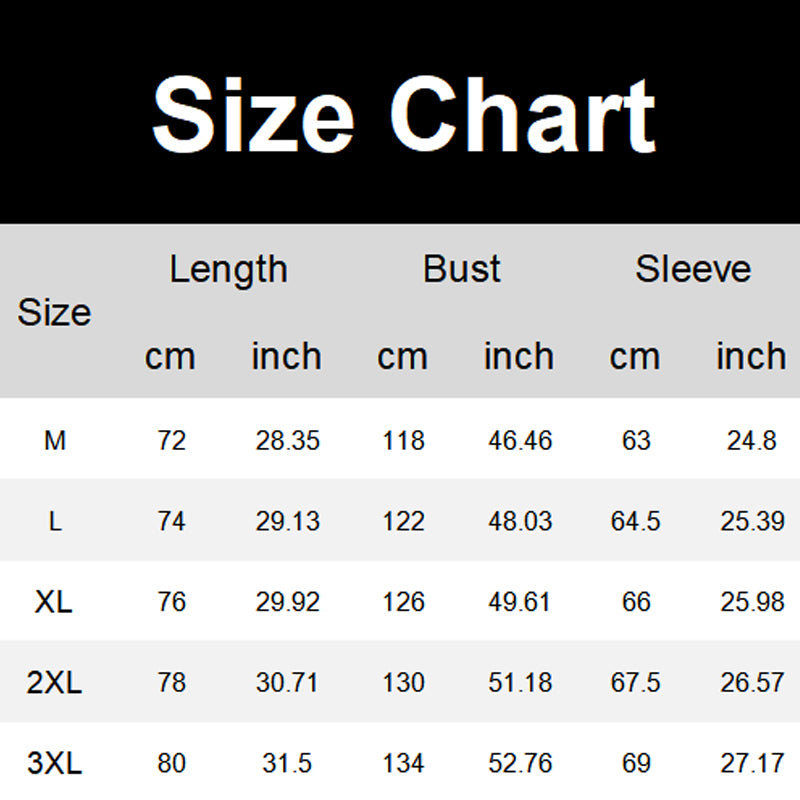Select the 2XL size row label
Image resolution: width=800 pixels, height=800 pixels.
pos(54,683)
